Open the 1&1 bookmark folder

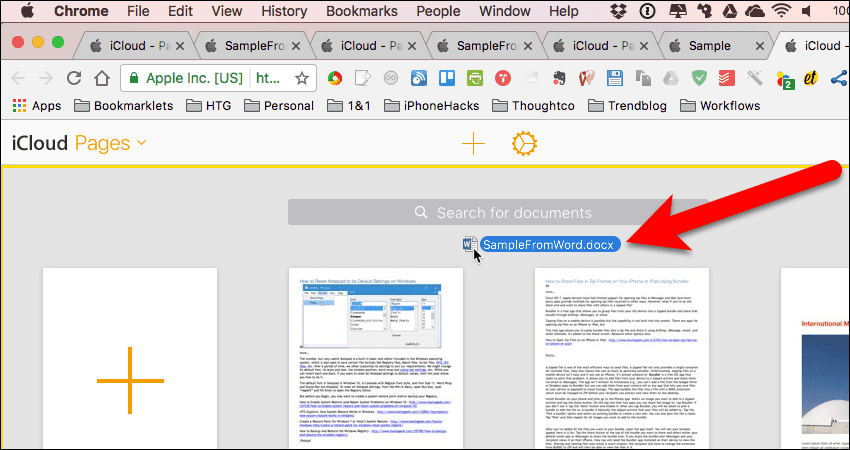coord(349,106)
